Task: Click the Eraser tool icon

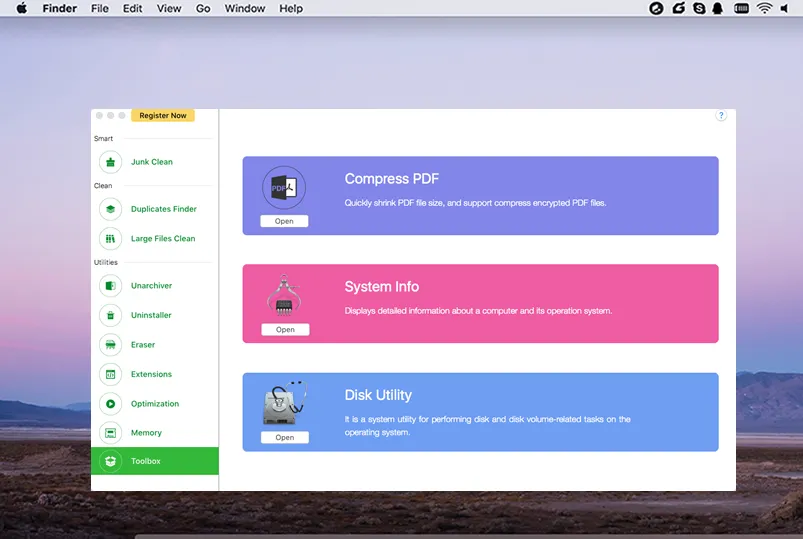Action: 110,345
